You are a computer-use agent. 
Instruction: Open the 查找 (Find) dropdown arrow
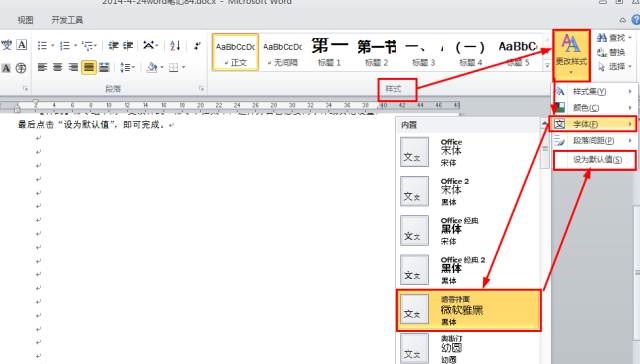click(630, 38)
